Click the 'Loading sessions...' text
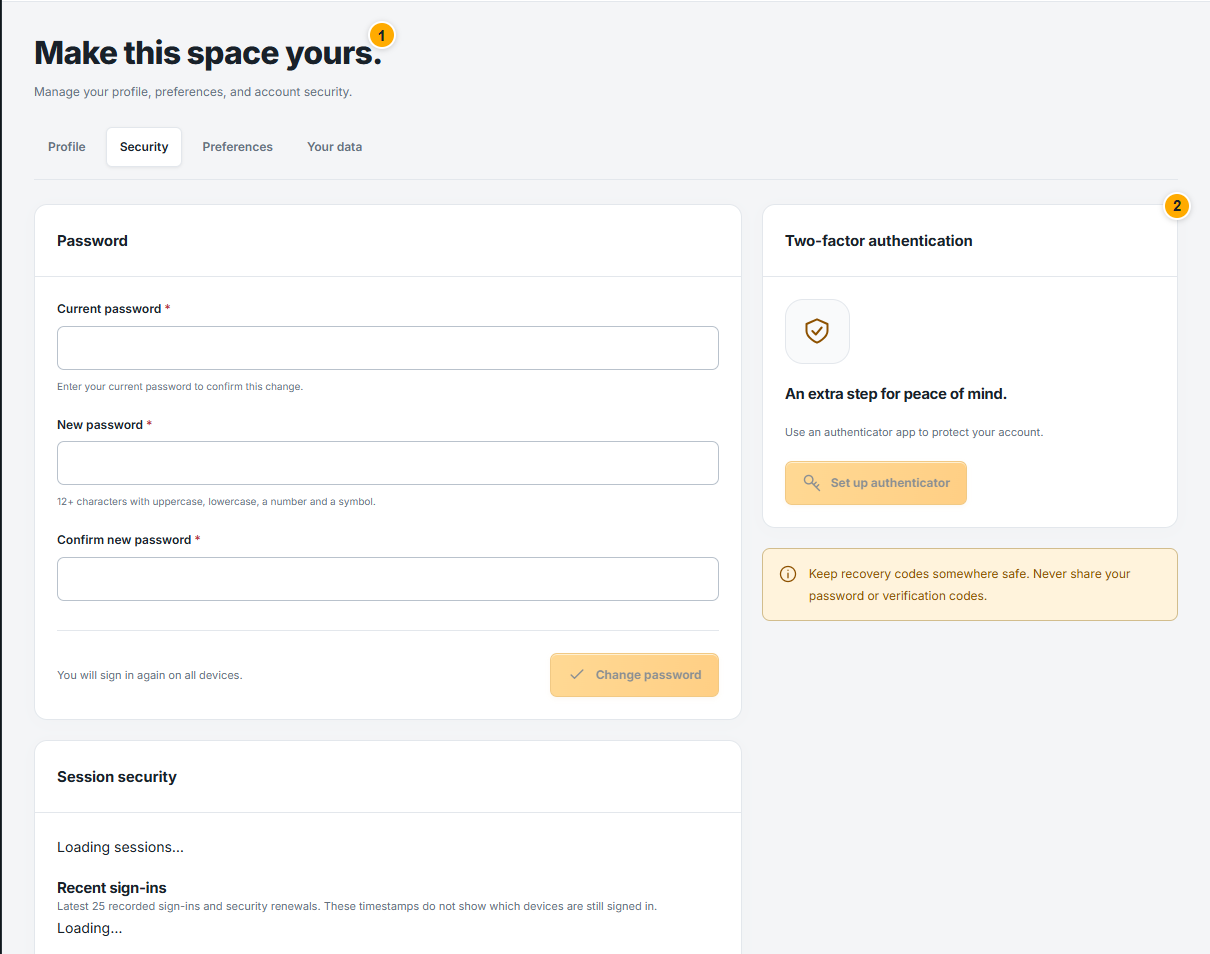The width and height of the screenshot is (1210, 954). tap(120, 847)
